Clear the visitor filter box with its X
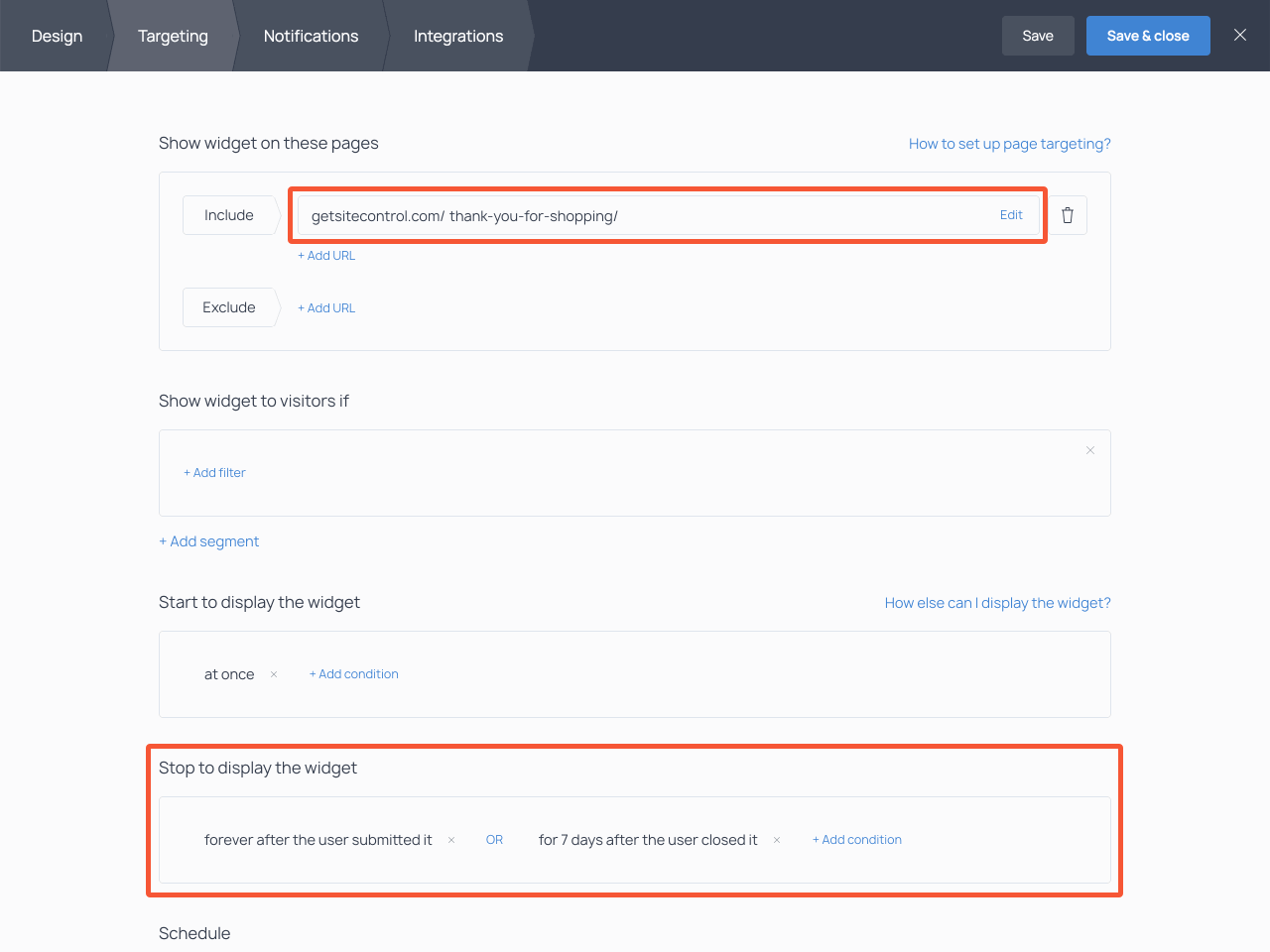Image resolution: width=1270 pixels, height=952 pixels. (x=1089, y=450)
